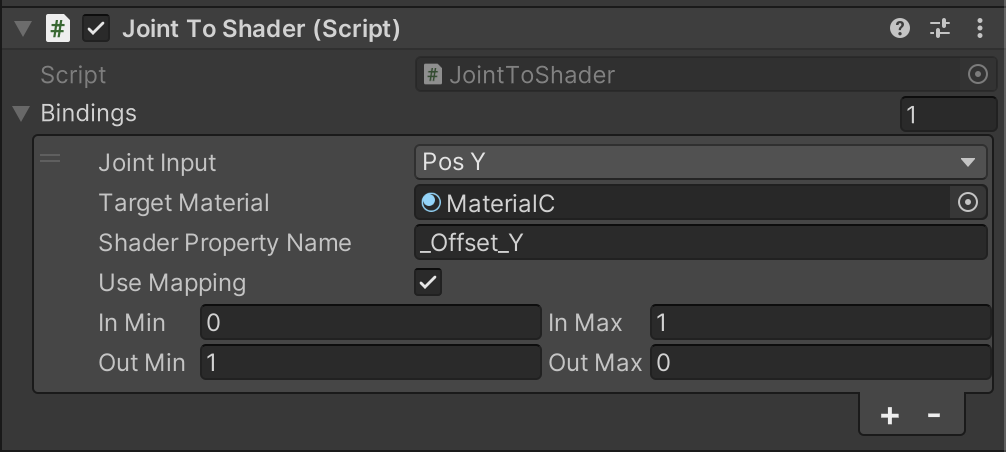Disable the Joint To Shader component checkbox

pyautogui.click(x=96, y=29)
